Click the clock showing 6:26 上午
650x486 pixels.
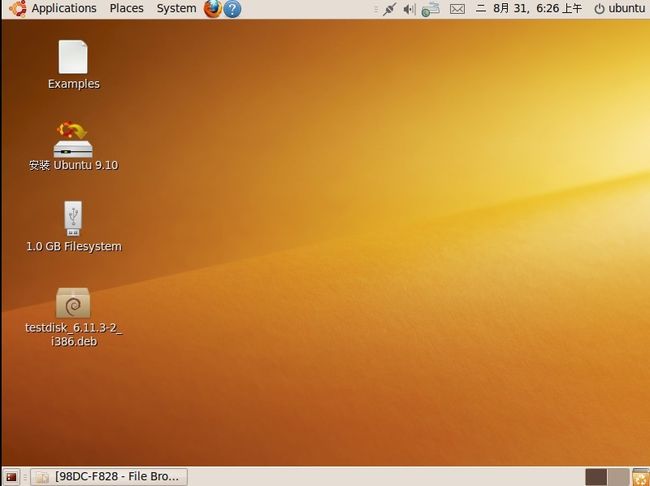(x=529, y=8)
